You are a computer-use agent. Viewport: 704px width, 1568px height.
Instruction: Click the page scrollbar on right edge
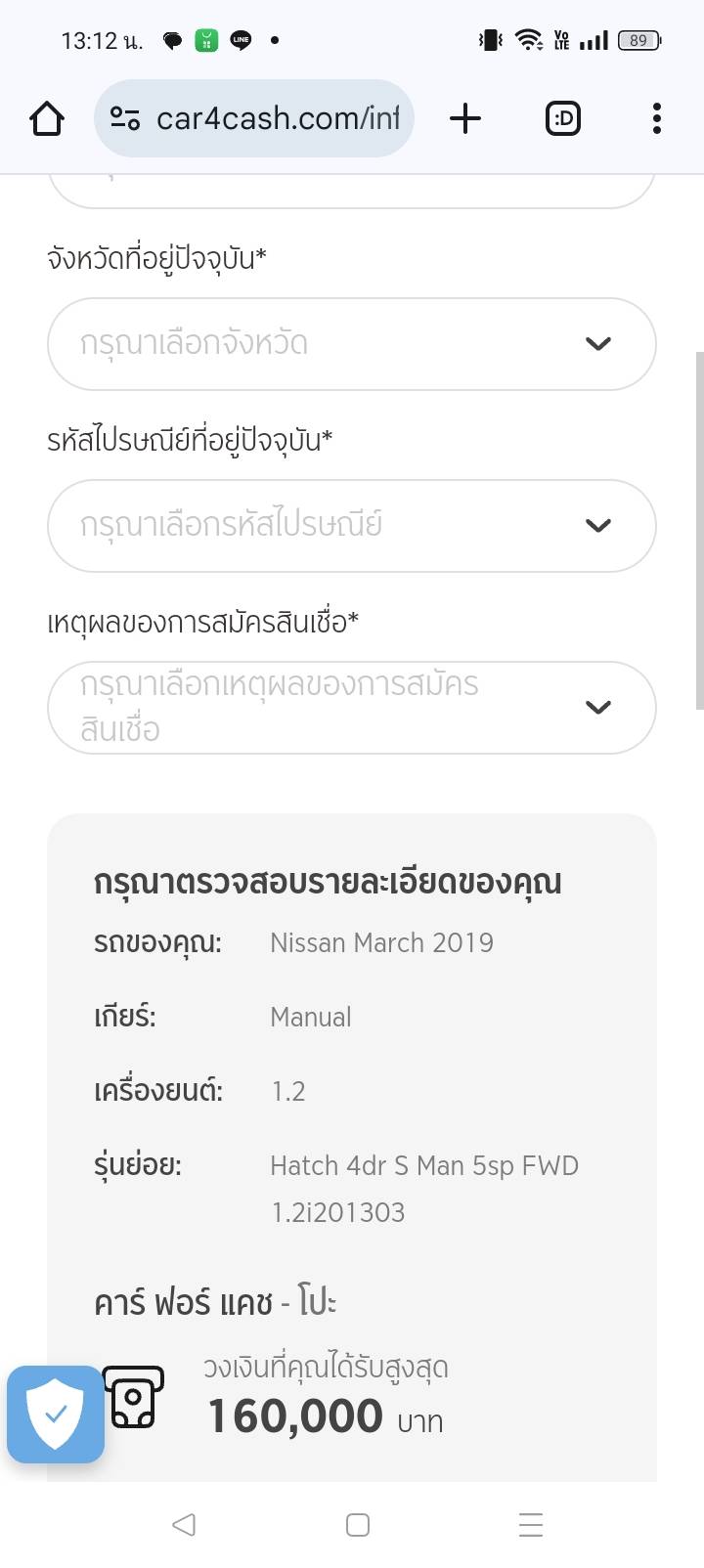698,528
